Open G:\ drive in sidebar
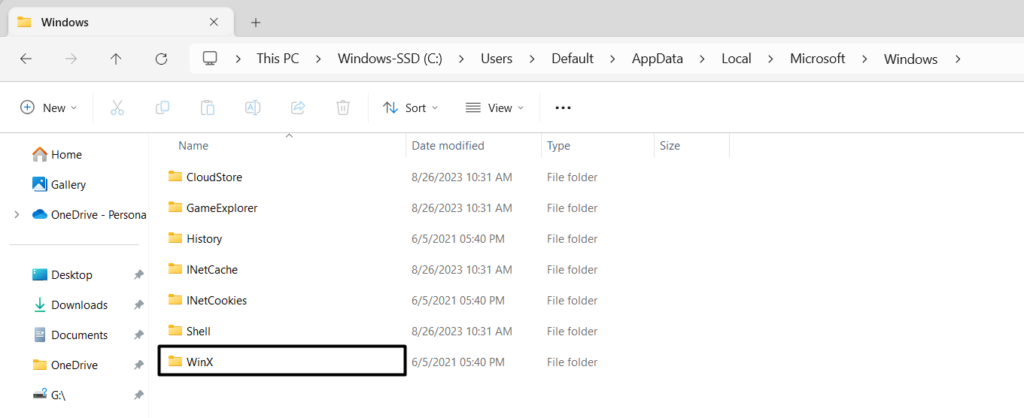This screenshot has width=1024, height=418. pos(49,395)
